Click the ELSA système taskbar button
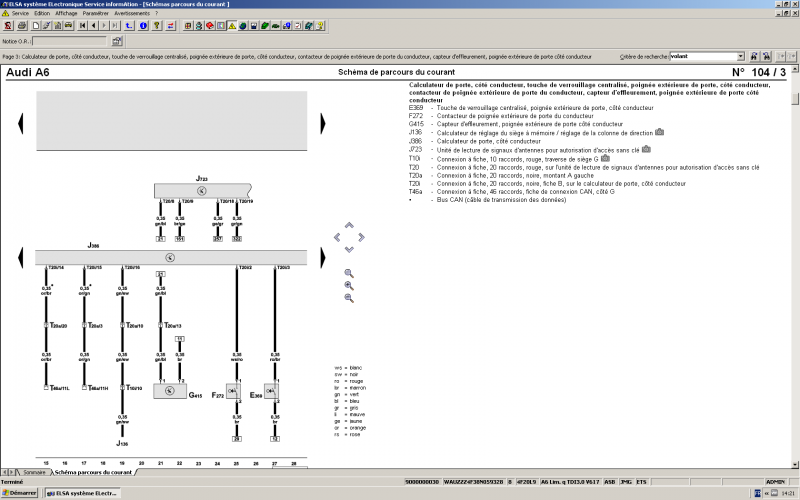 point(83,493)
